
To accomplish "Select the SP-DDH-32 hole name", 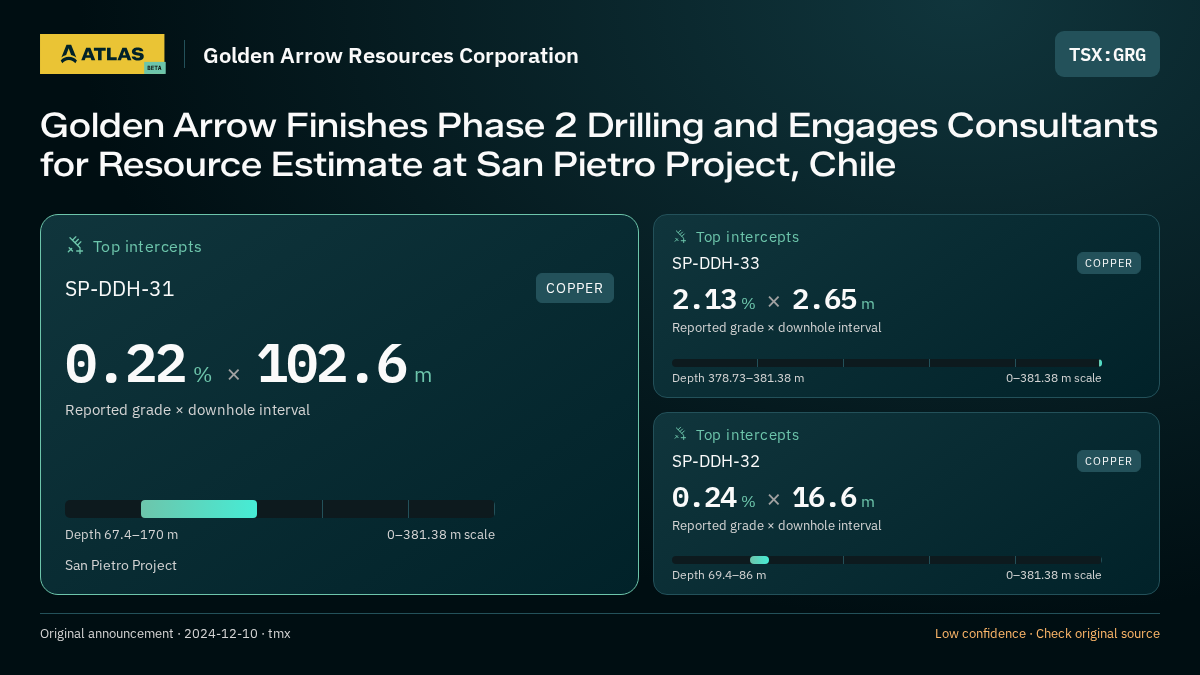I will (716, 462).
